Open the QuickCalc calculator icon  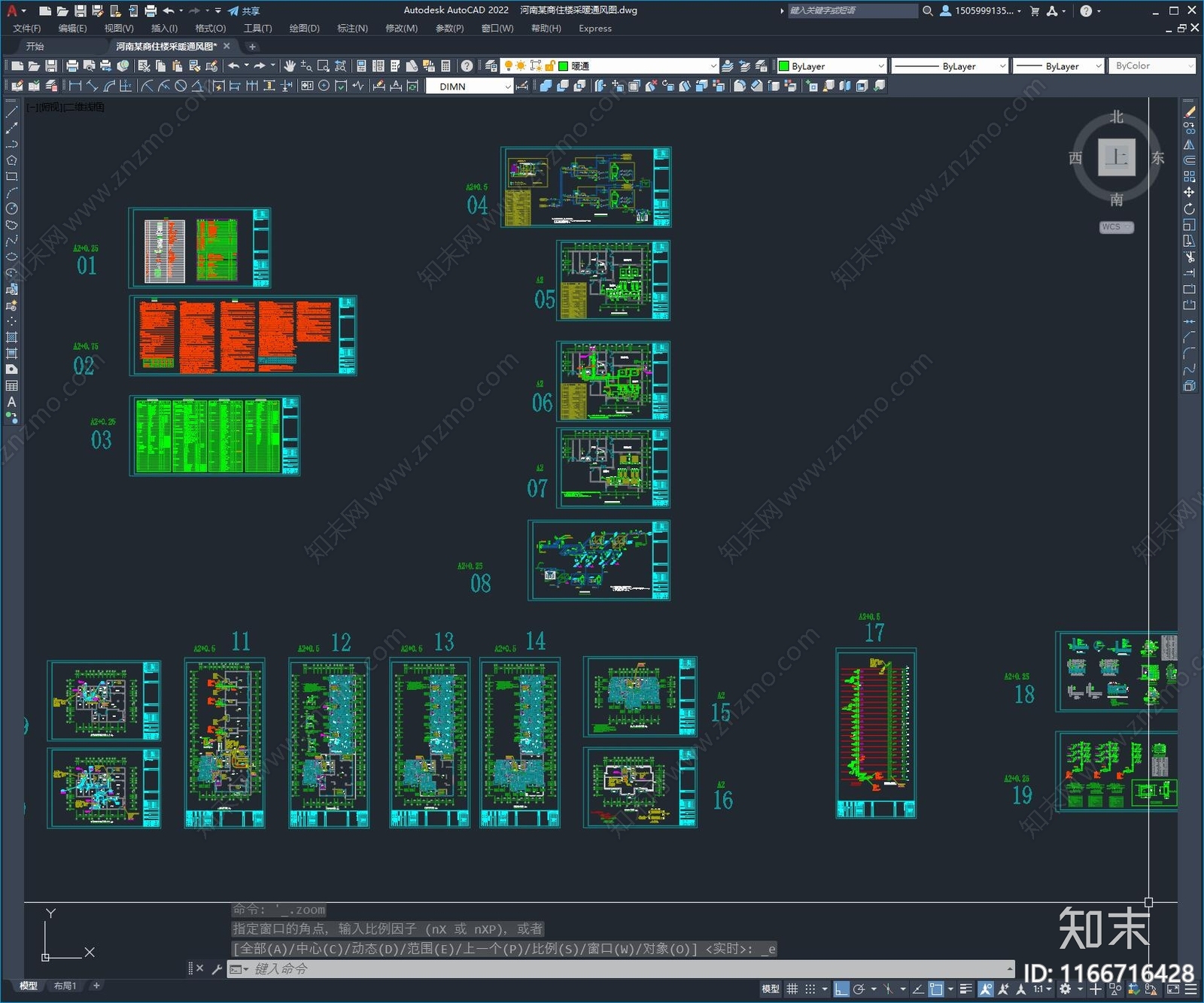click(445, 66)
